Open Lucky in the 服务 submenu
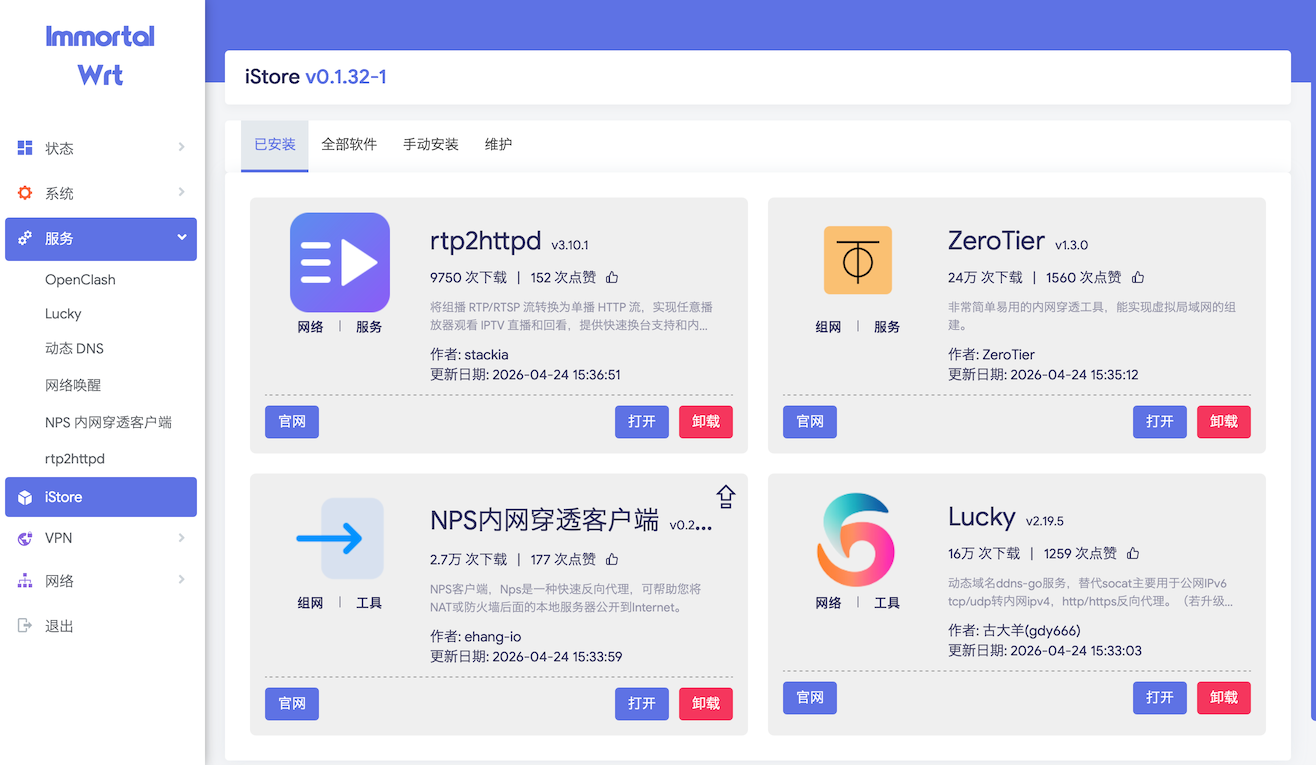The height and width of the screenshot is (765, 1316). pyautogui.click(x=63, y=314)
